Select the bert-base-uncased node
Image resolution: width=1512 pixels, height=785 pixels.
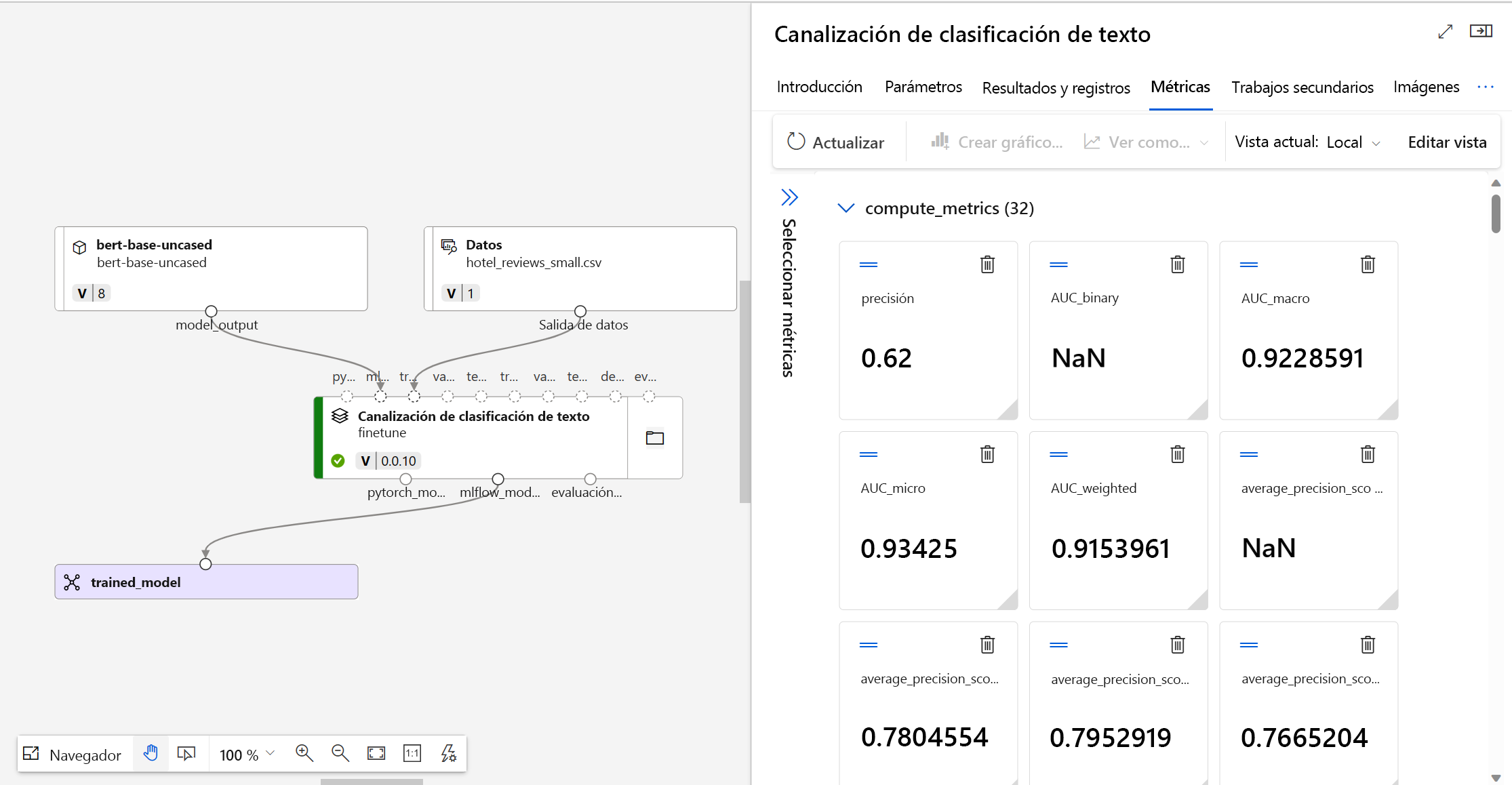coord(211,268)
